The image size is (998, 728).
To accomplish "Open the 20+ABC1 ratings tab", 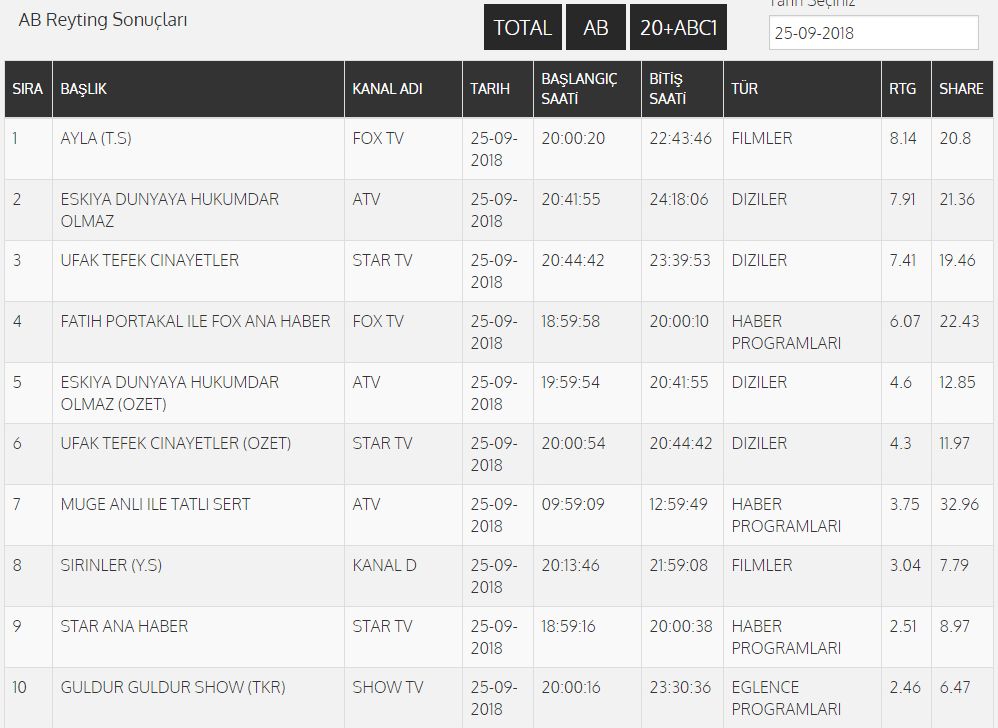I will (678, 27).
